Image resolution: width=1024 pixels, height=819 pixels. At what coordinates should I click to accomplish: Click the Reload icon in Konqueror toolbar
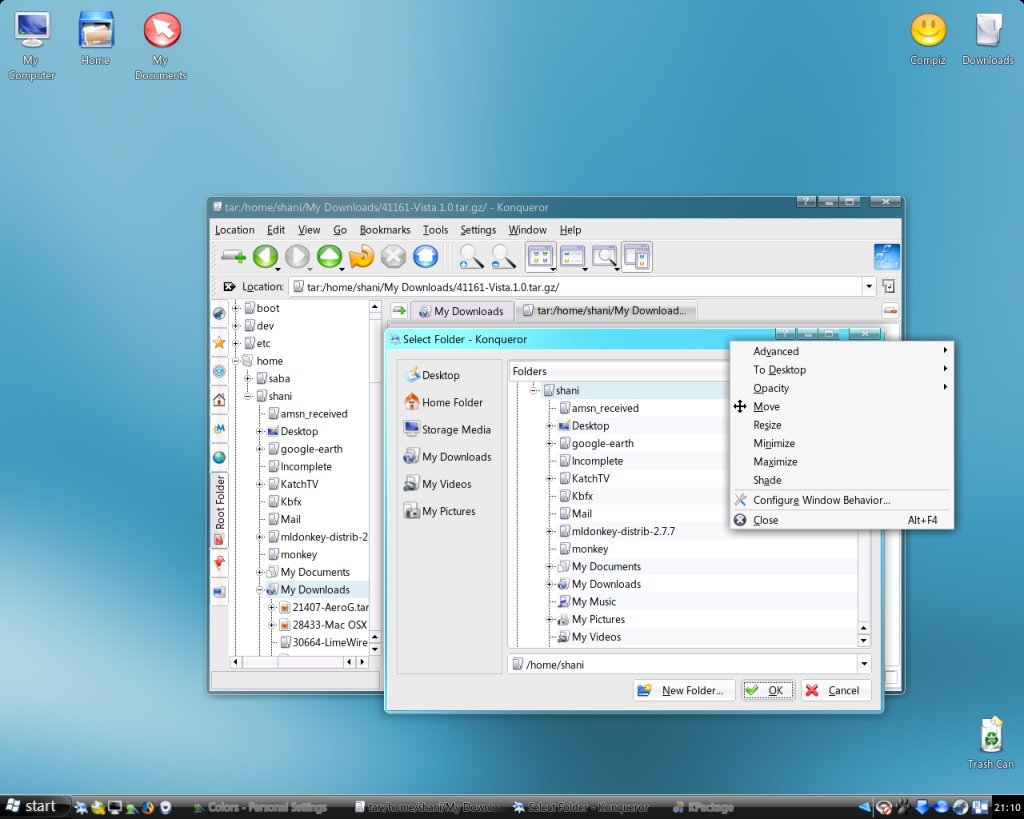pyautogui.click(x=361, y=257)
